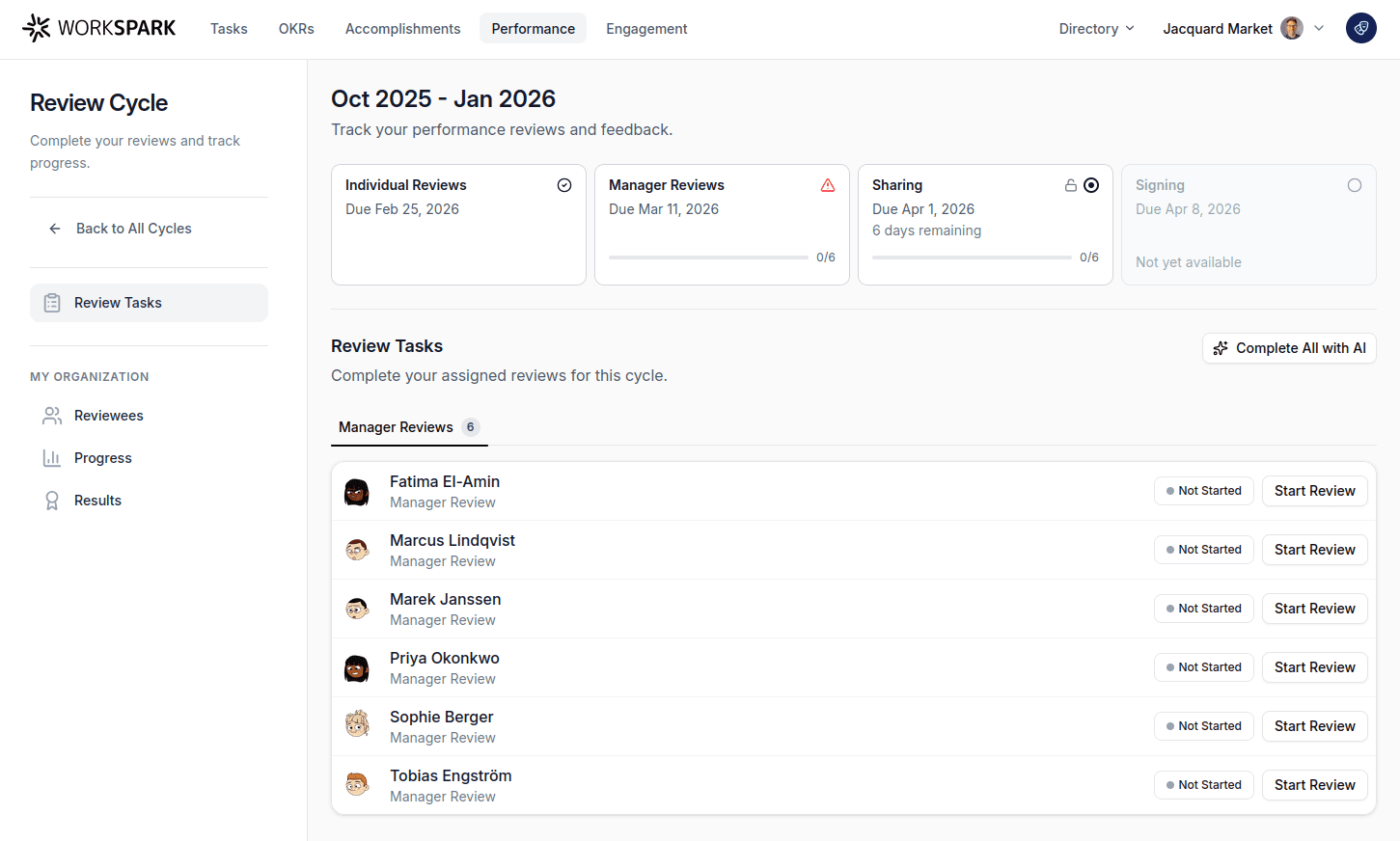Click the warning triangle on Manager Reviews card
Image resolution: width=1400 pixels, height=841 pixels.
tap(827, 184)
